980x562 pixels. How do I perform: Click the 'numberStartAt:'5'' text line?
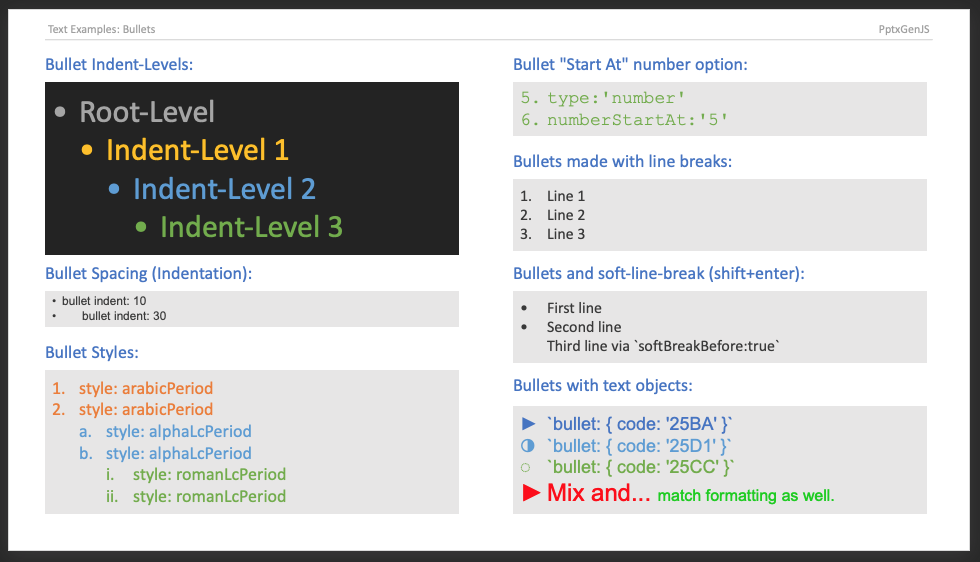[x=624, y=119]
